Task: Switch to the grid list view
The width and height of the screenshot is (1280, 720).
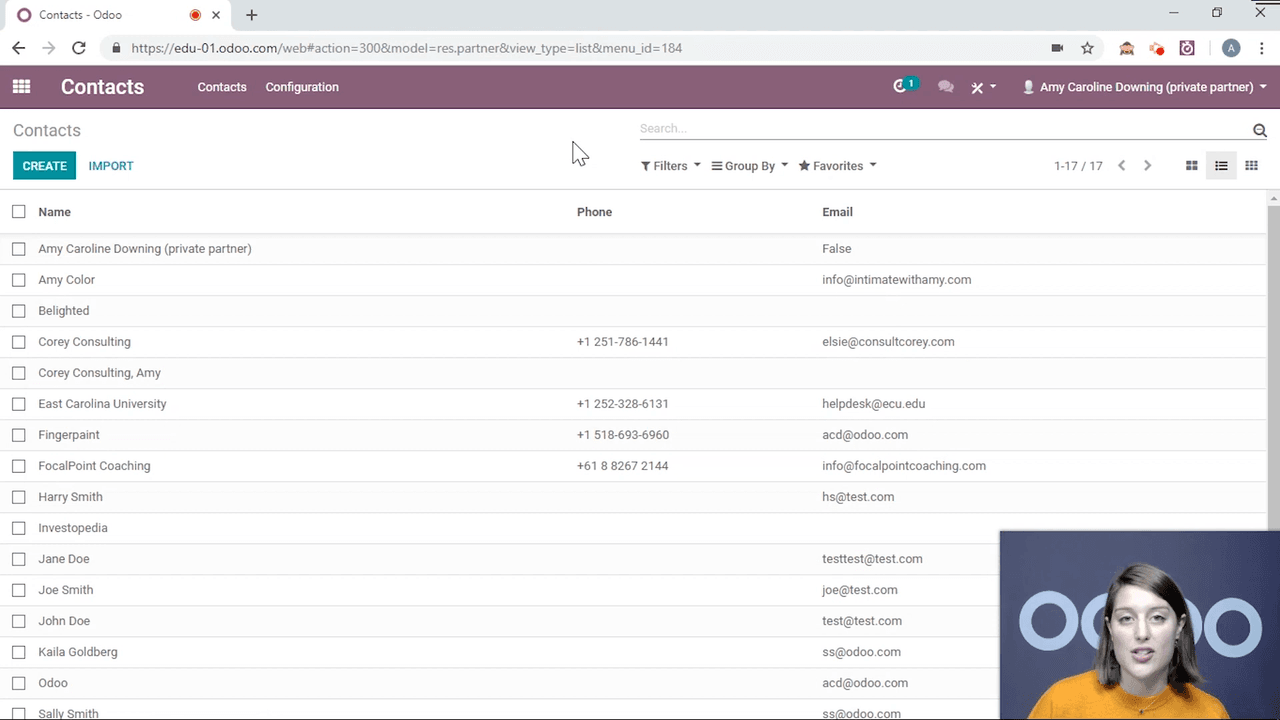Action: coord(1251,165)
